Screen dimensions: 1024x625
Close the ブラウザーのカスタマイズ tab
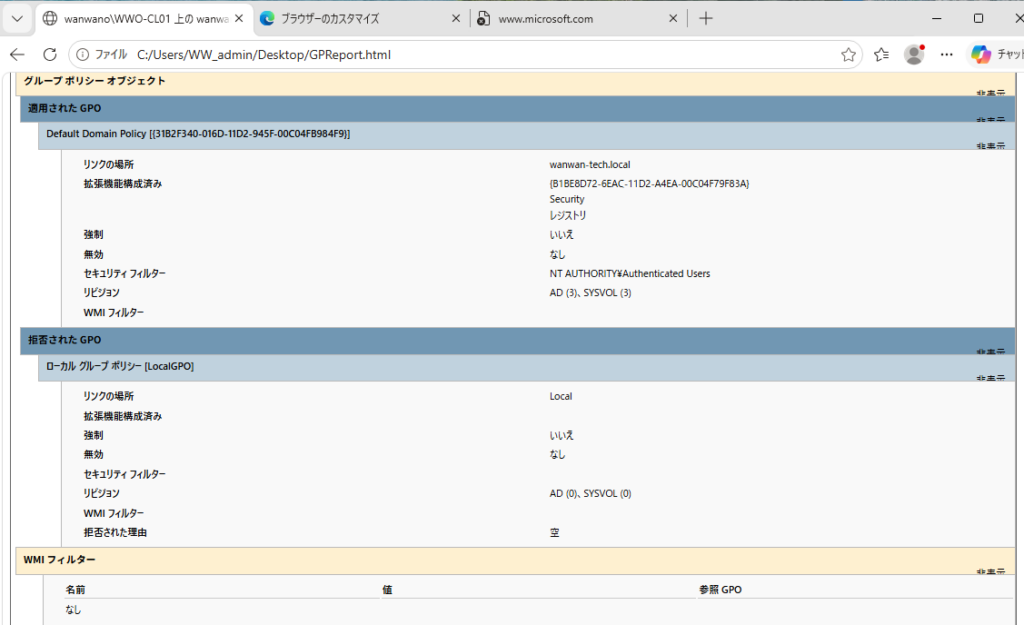456,19
